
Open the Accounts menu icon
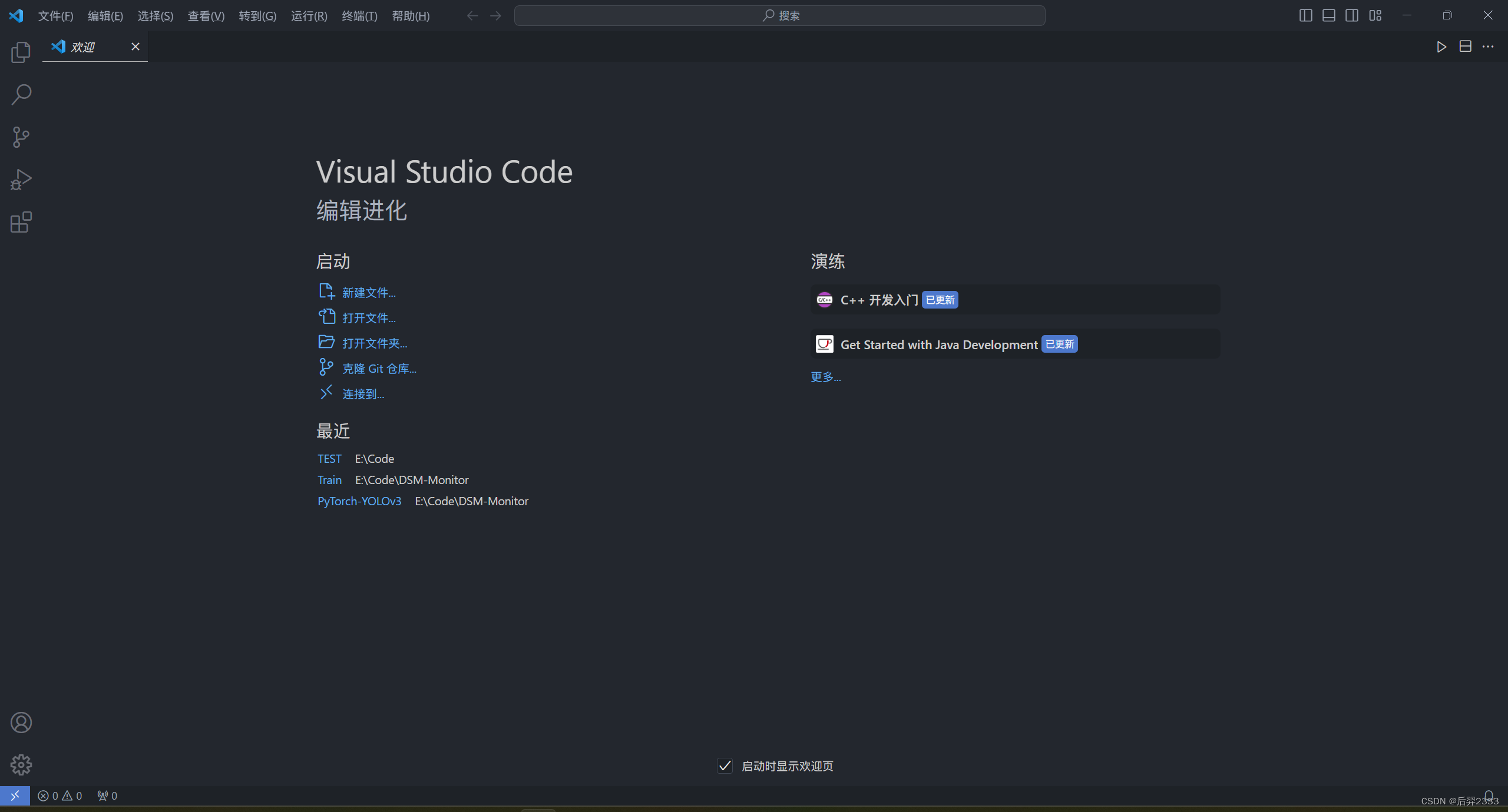[21, 722]
